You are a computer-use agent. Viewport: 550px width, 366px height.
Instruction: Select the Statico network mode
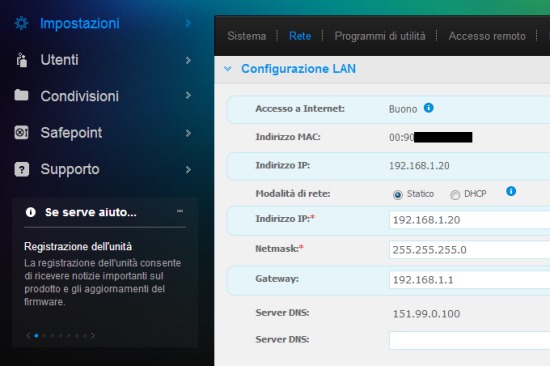(397, 195)
